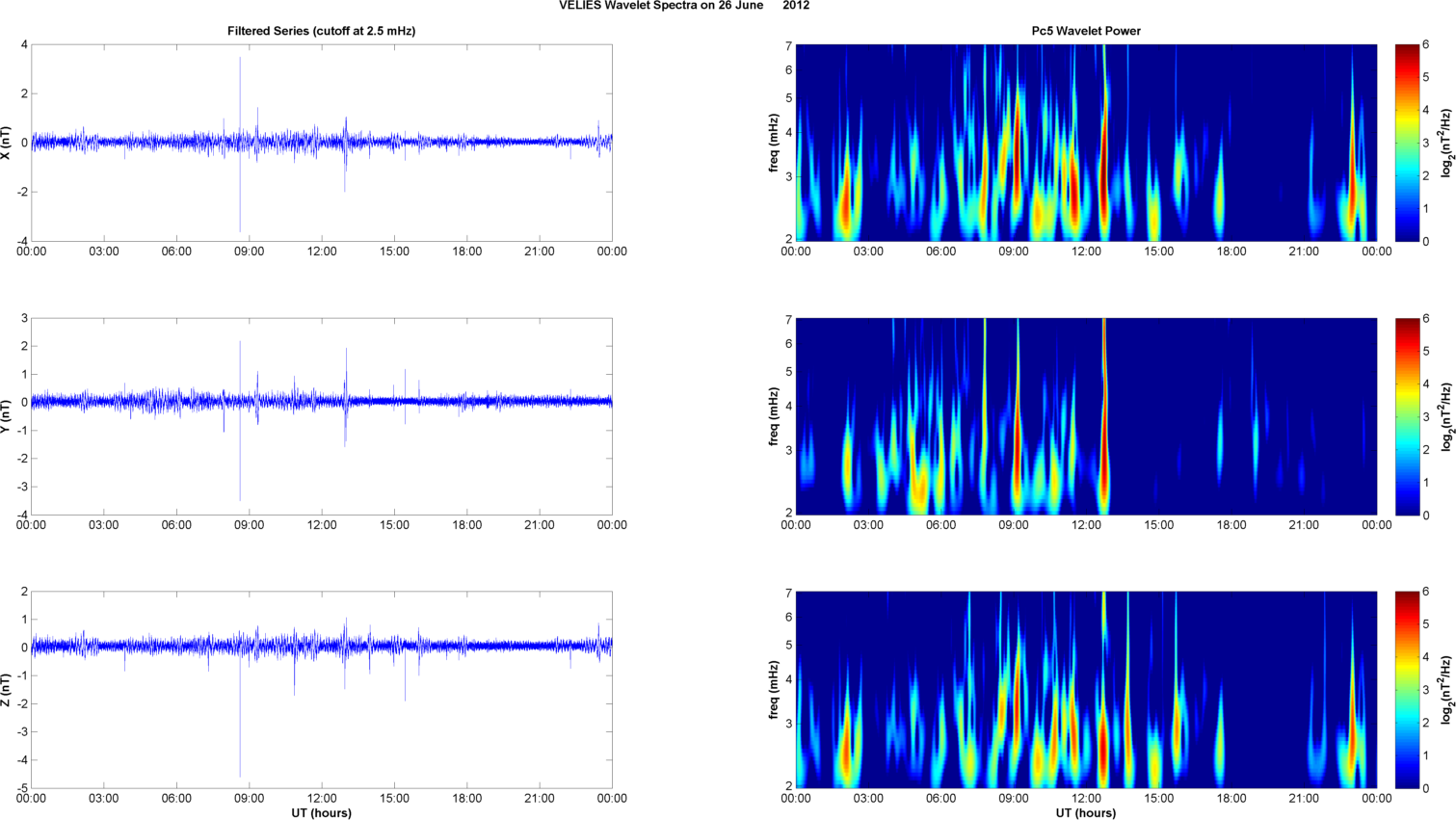
Task: Click the -5 tick on Z (nT) axis
Action: (x=24, y=789)
